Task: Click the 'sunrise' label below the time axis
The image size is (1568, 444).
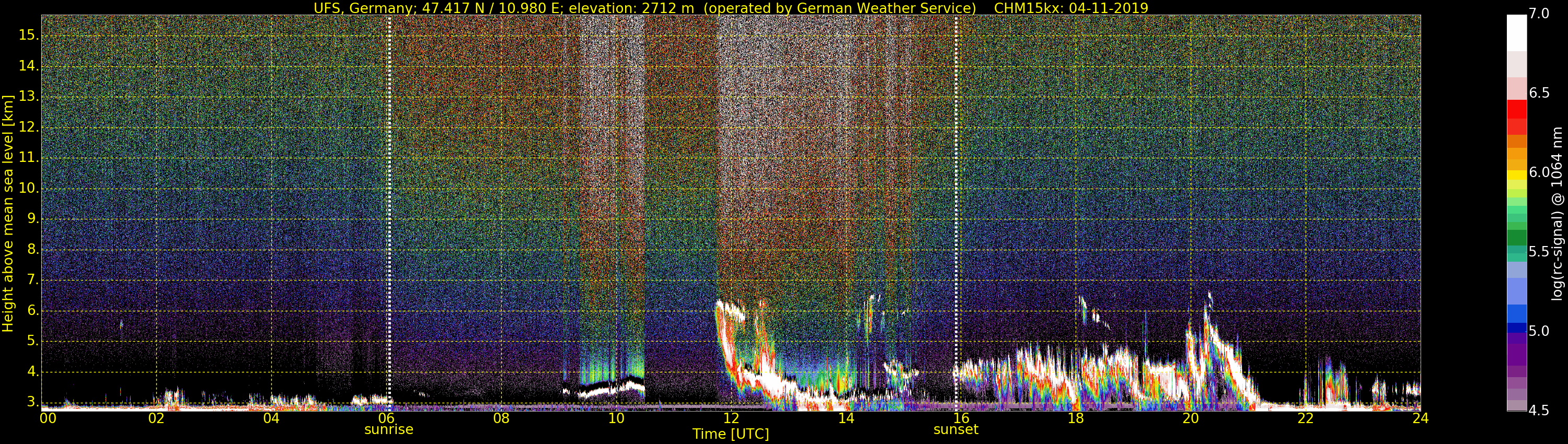Action: click(388, 429)
